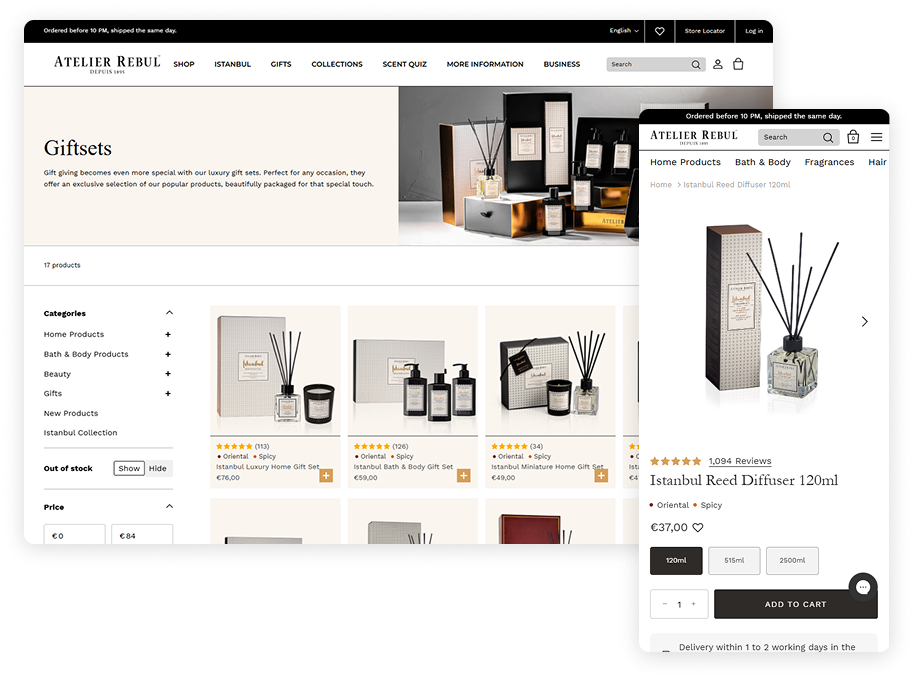
Task: Open the 1,094 Reviews link
Action: click(739, 461)
